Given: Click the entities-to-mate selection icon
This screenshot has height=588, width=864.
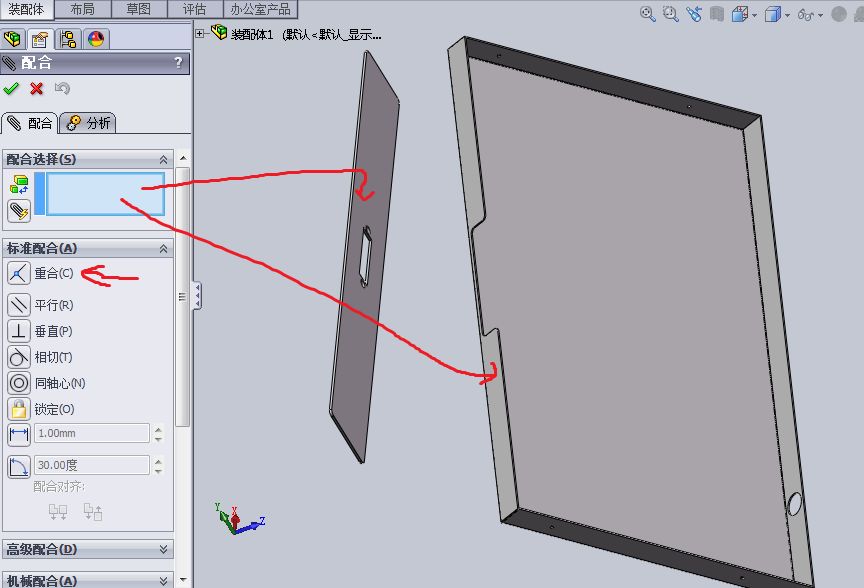Looking at the screenshot, I should pos(19,185).
